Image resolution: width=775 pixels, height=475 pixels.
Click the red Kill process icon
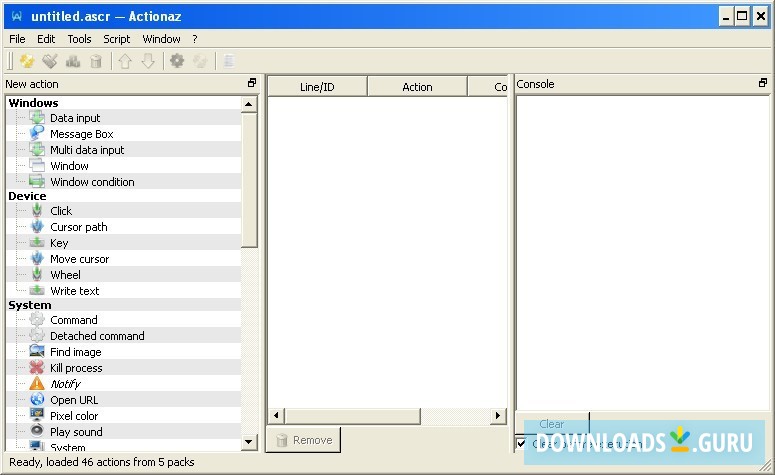click(37, 367)
